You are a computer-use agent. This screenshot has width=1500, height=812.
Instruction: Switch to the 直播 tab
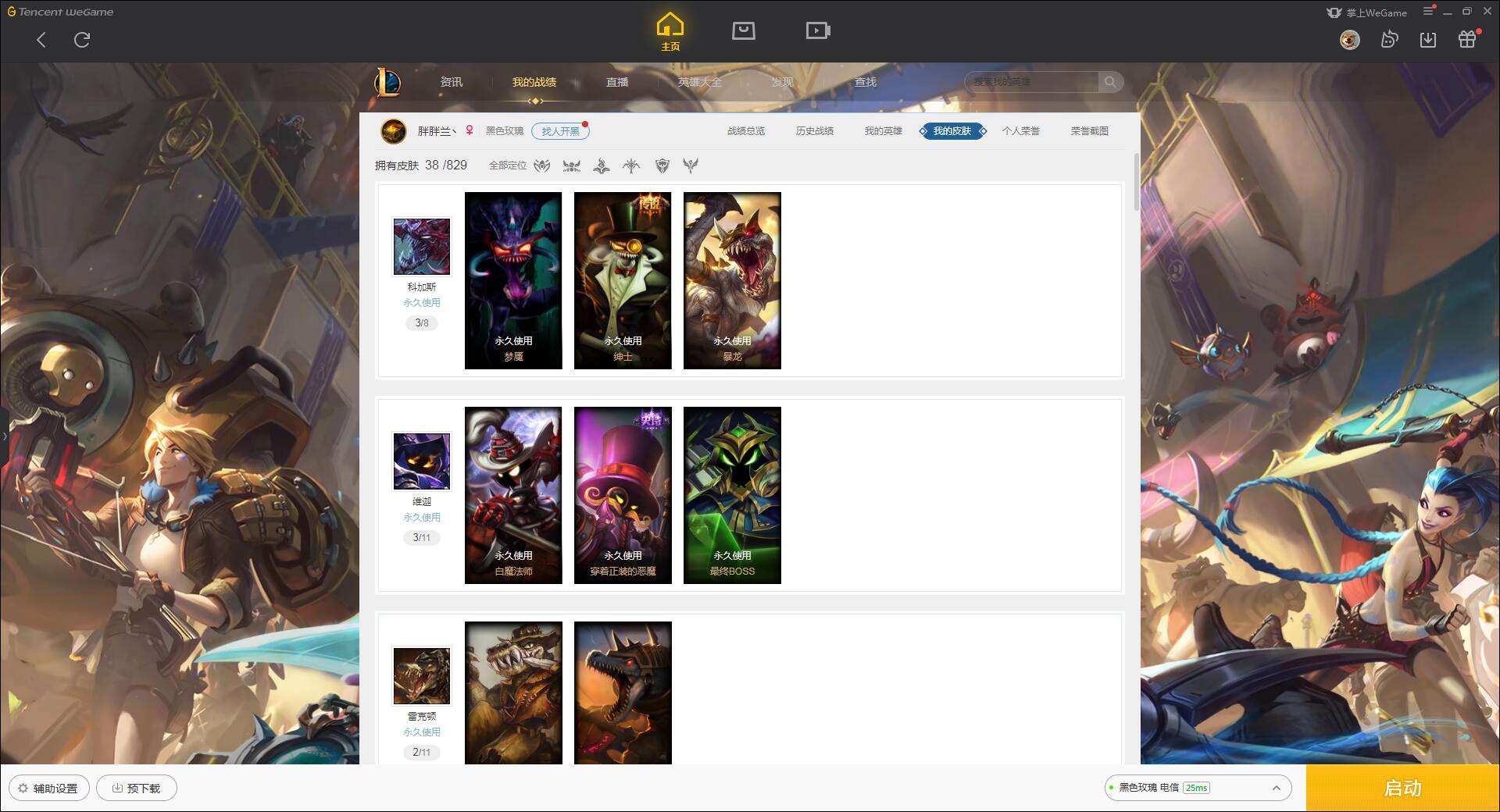[x=617, y=82]
